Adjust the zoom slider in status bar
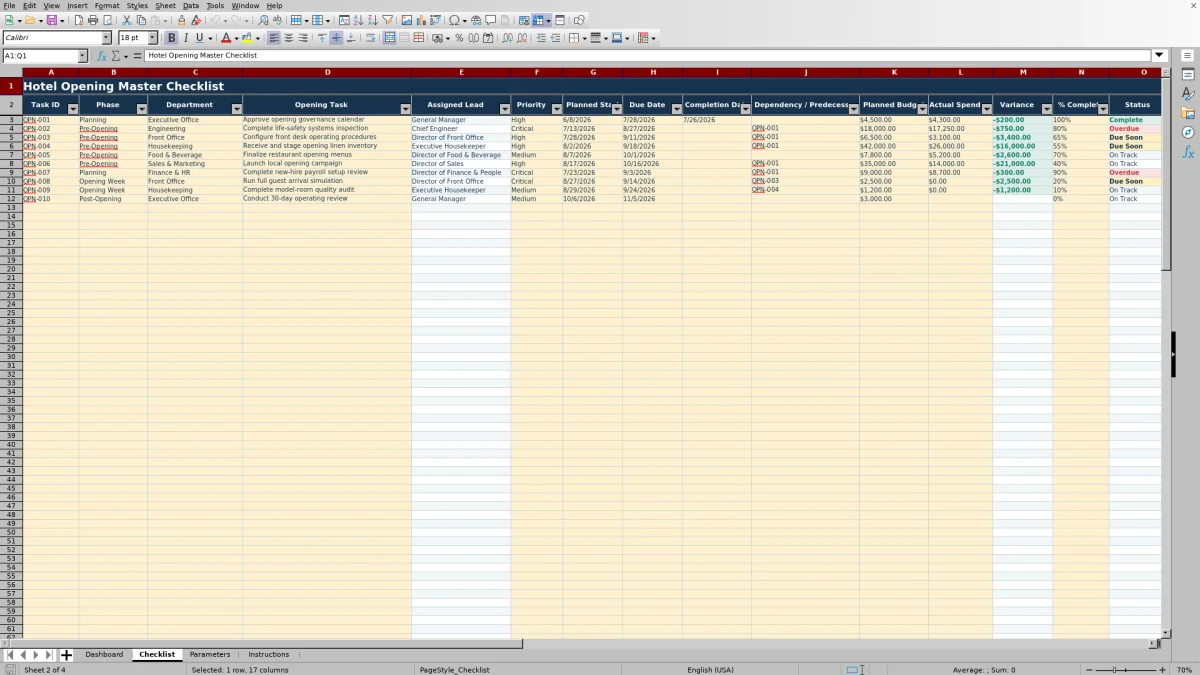Image resolution: width=1200 pixels, height=675 pixels. click(x=1126, y=669)
